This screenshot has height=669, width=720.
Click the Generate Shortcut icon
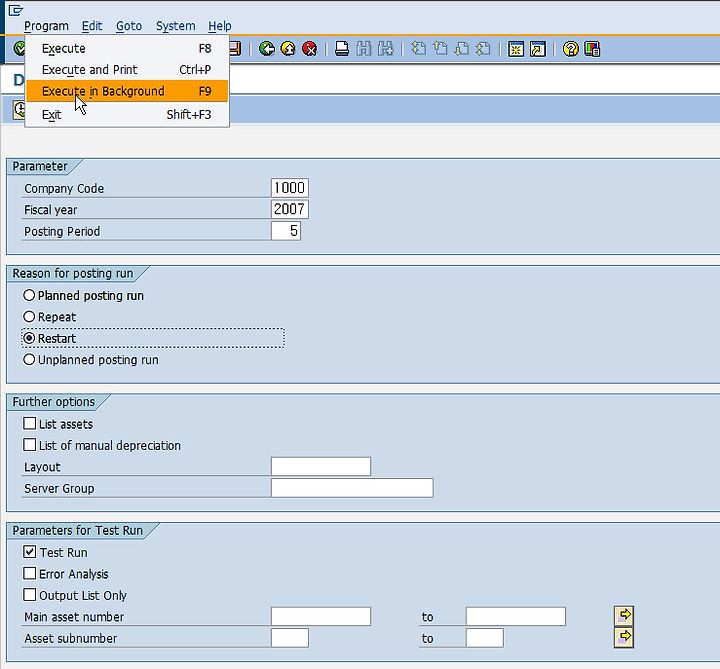pos(538,49)
